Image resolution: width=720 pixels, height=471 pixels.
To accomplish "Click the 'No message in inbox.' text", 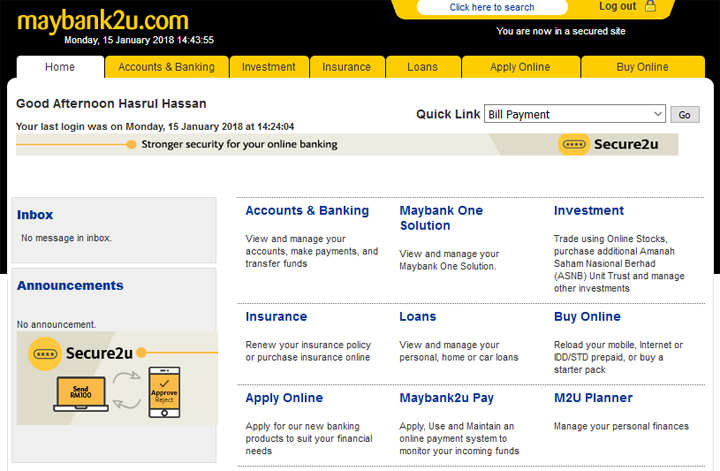I will point(67,238).
